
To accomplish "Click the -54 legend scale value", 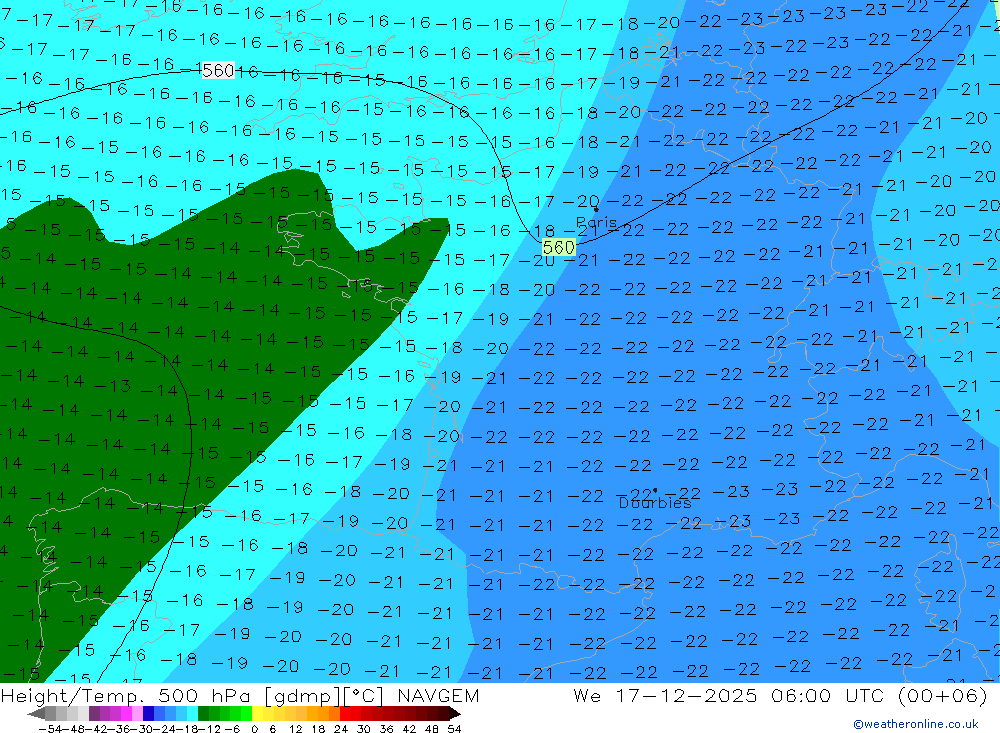I will click(50, 729).
